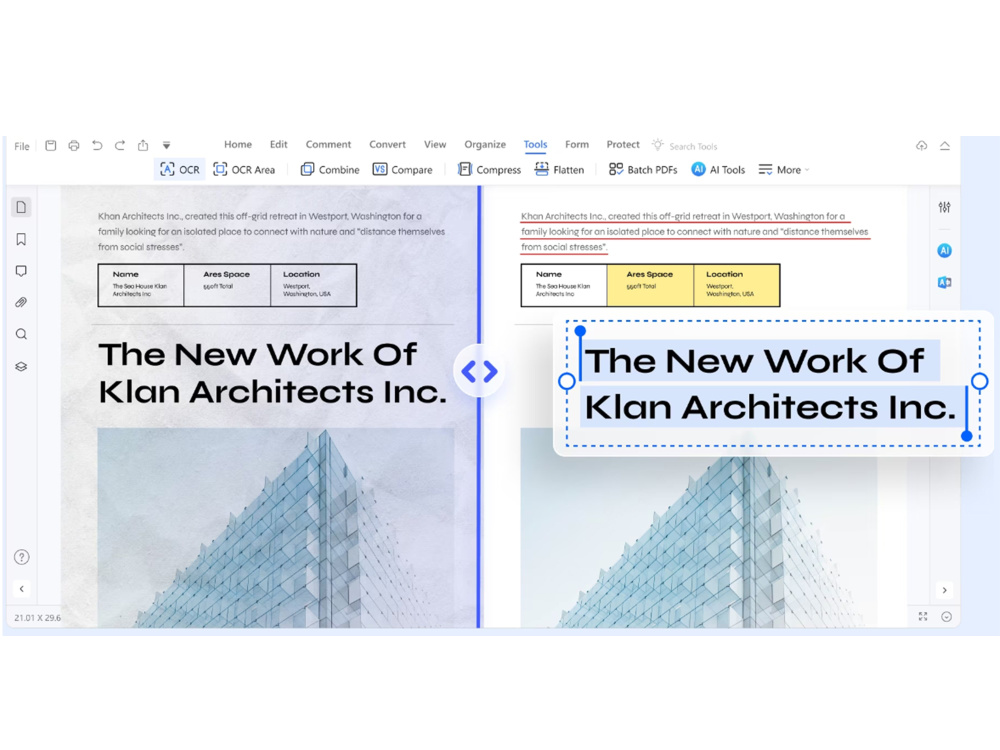Go to next page with right arrow
The width and height of the screenshot is (1000, 750).
[x=945, y=590]
